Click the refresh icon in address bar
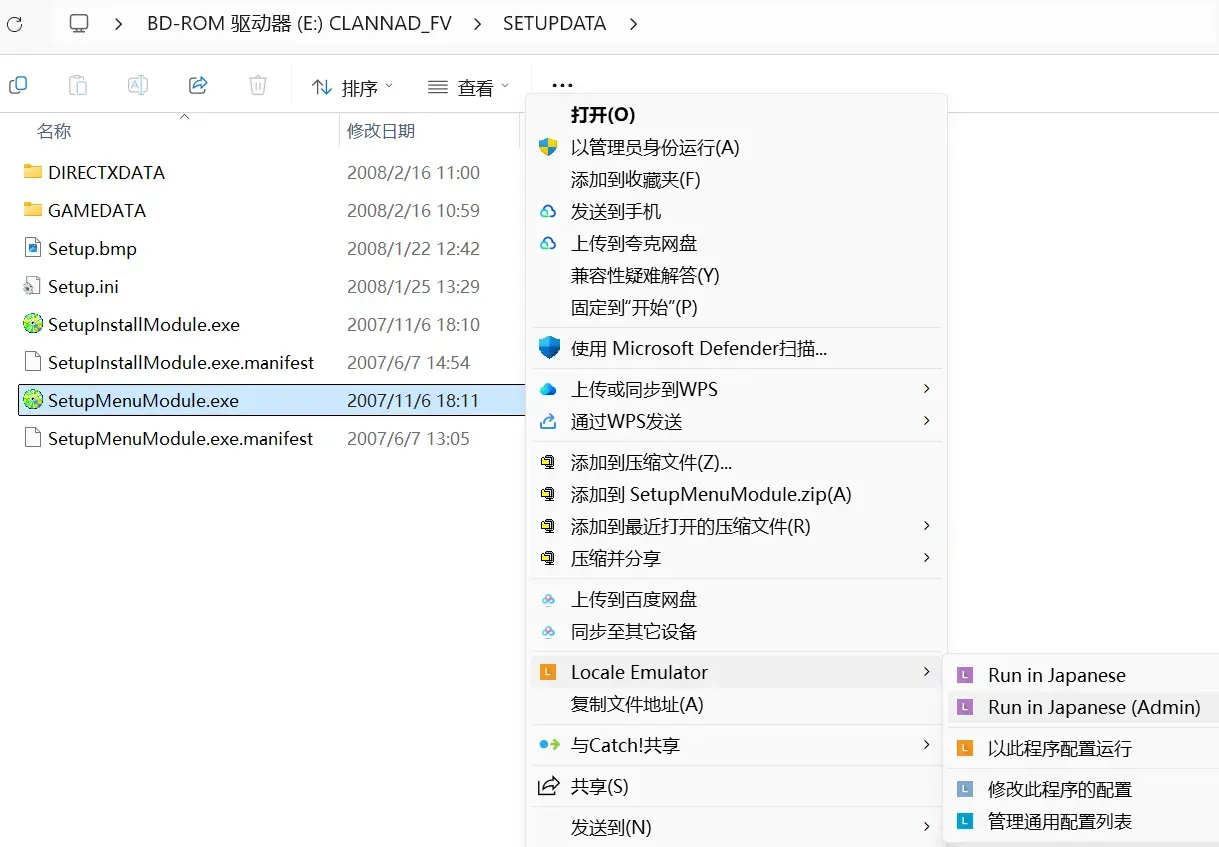The image size is (1219, 847). [13, 23]
